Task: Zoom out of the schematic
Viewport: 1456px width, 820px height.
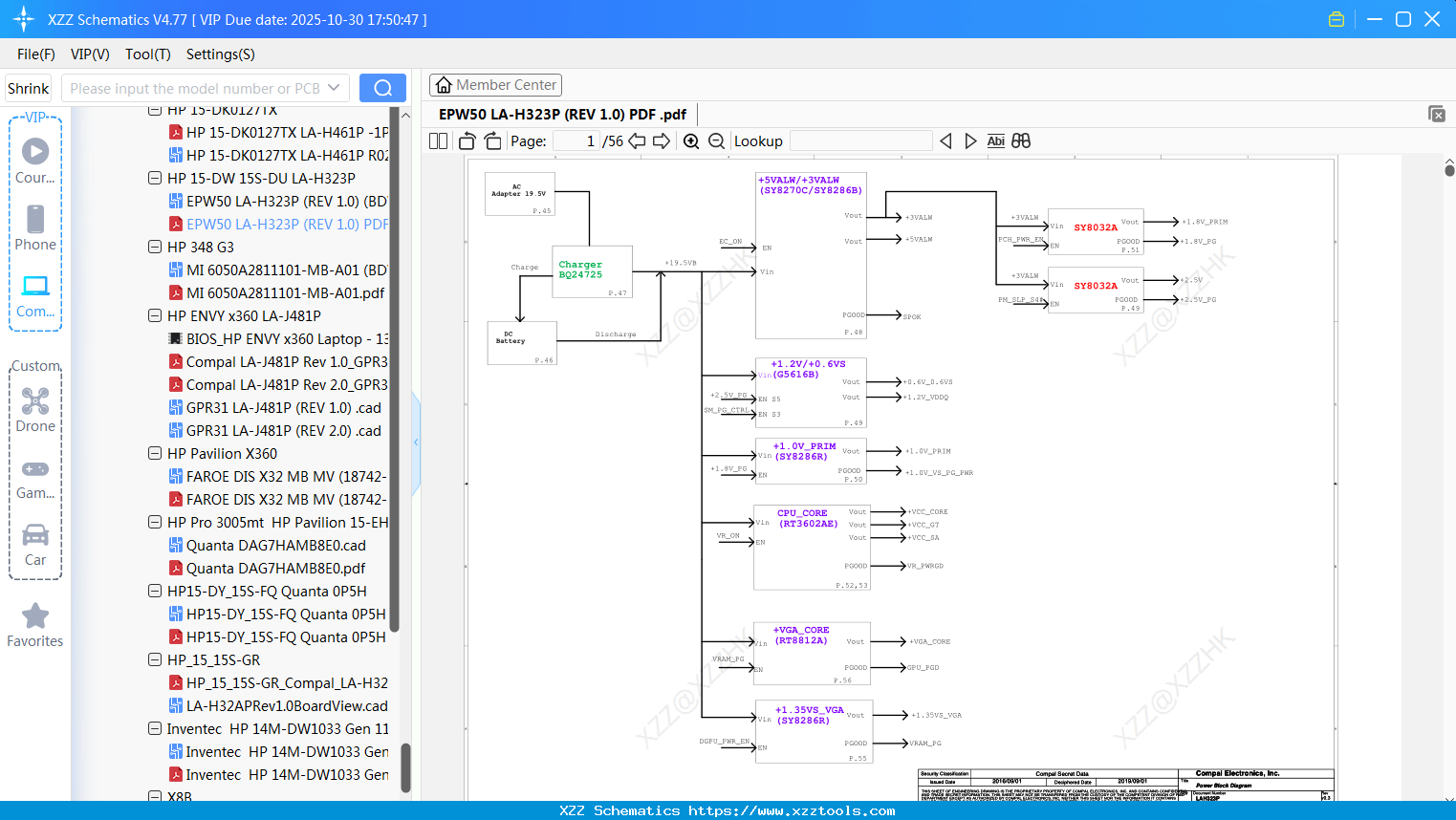Action: point(717,141)
